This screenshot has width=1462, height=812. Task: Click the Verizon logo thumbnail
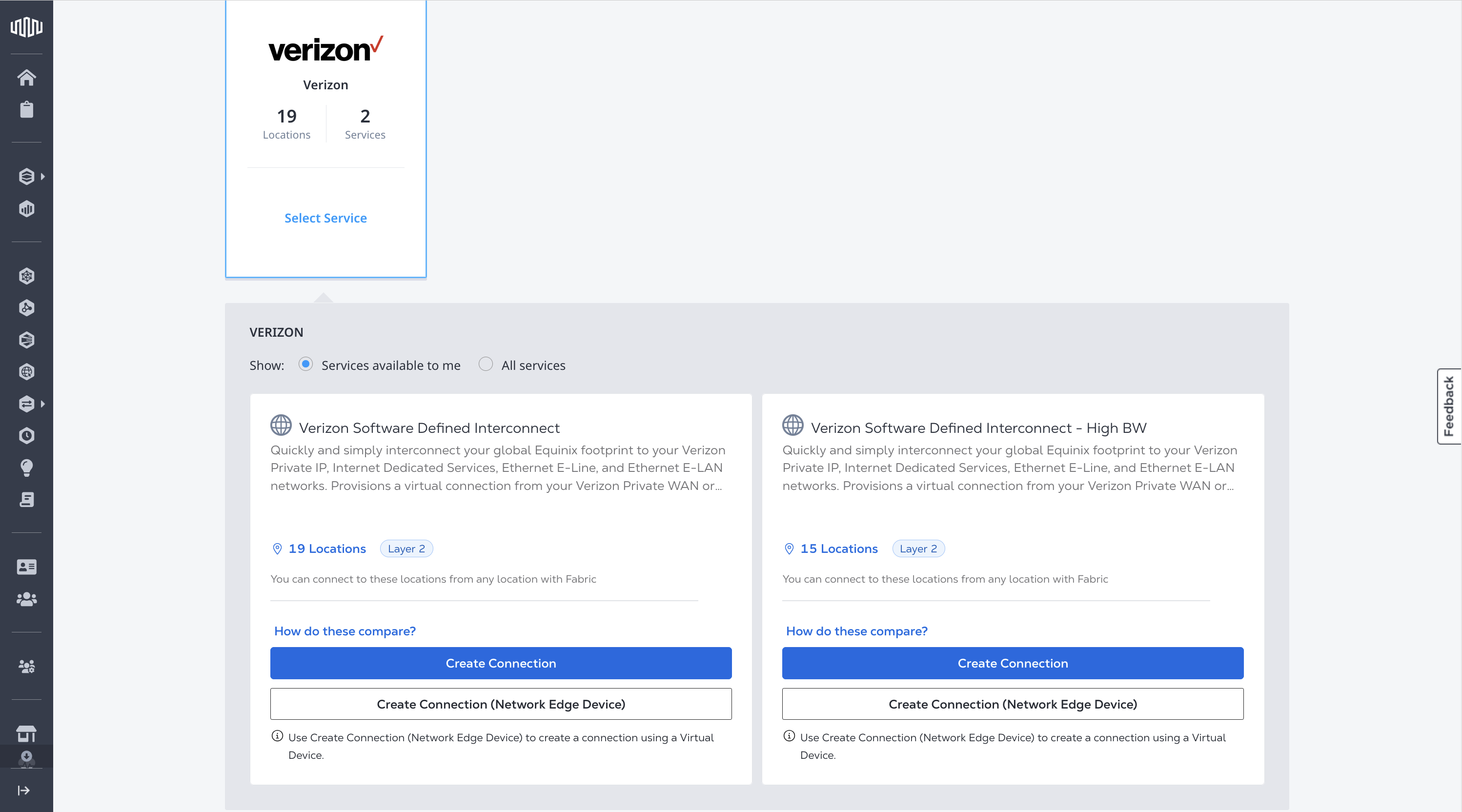coord(326,49)
